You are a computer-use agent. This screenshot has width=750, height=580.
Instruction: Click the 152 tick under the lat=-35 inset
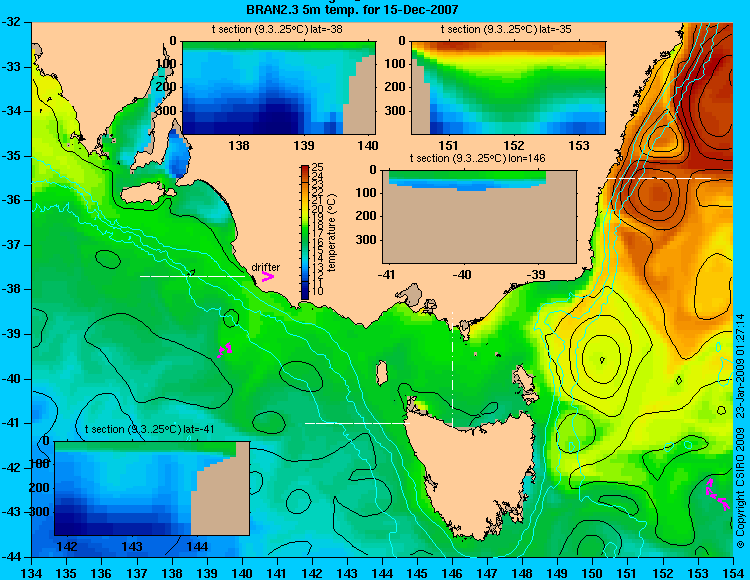tap(514, 145)
